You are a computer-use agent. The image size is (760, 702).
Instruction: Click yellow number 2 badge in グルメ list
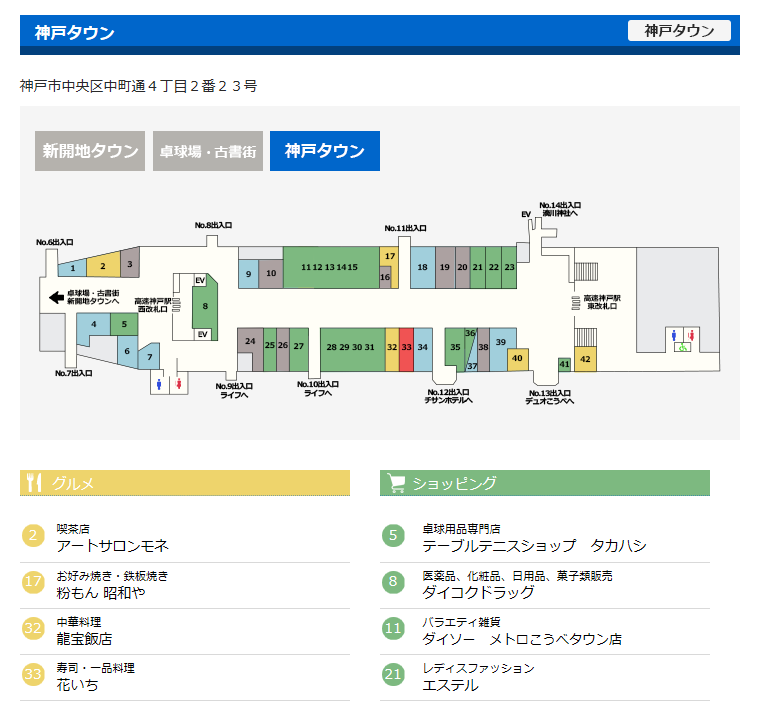pos(33,535)
